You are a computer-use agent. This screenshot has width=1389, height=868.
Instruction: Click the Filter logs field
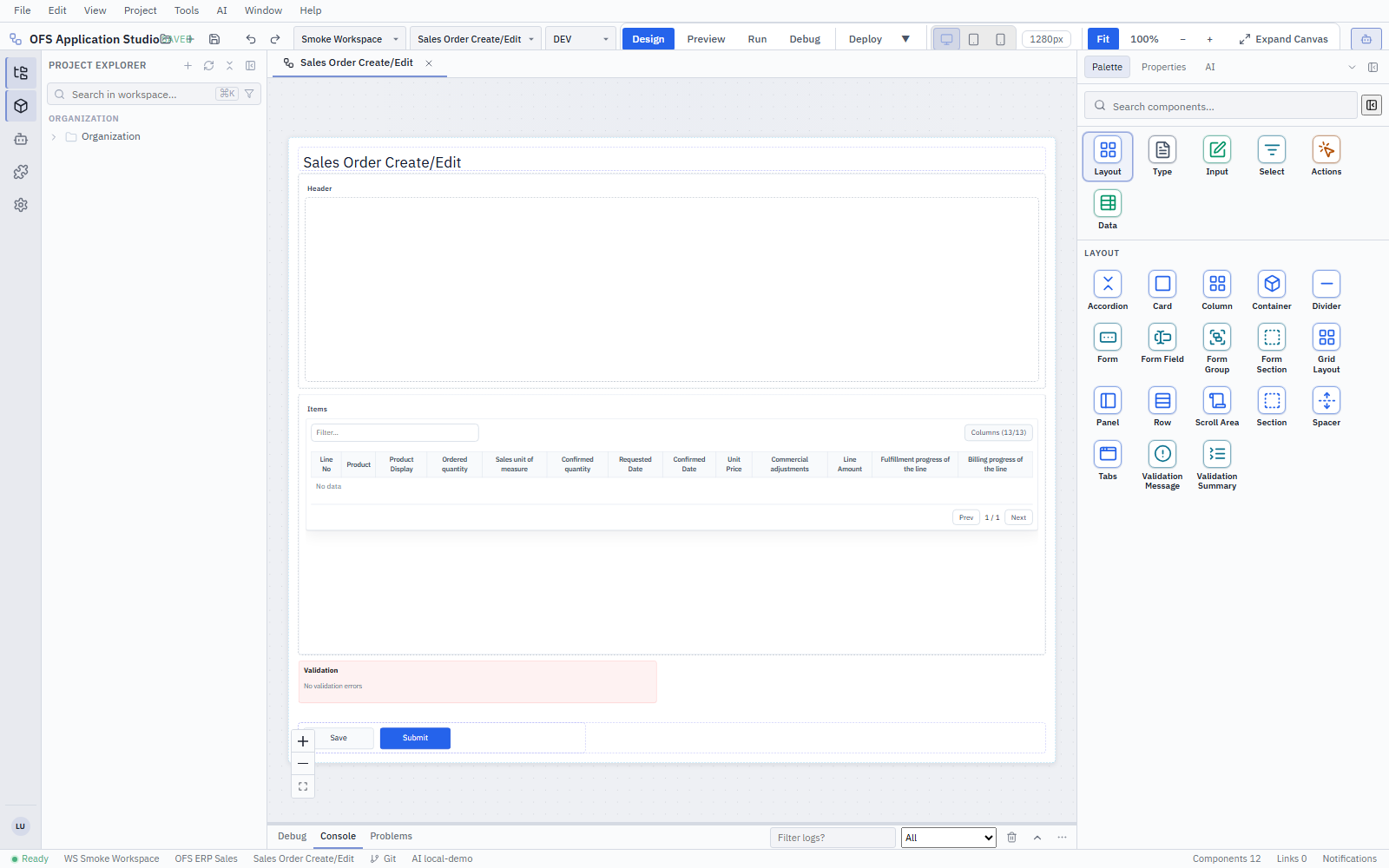tap(833, 838)
